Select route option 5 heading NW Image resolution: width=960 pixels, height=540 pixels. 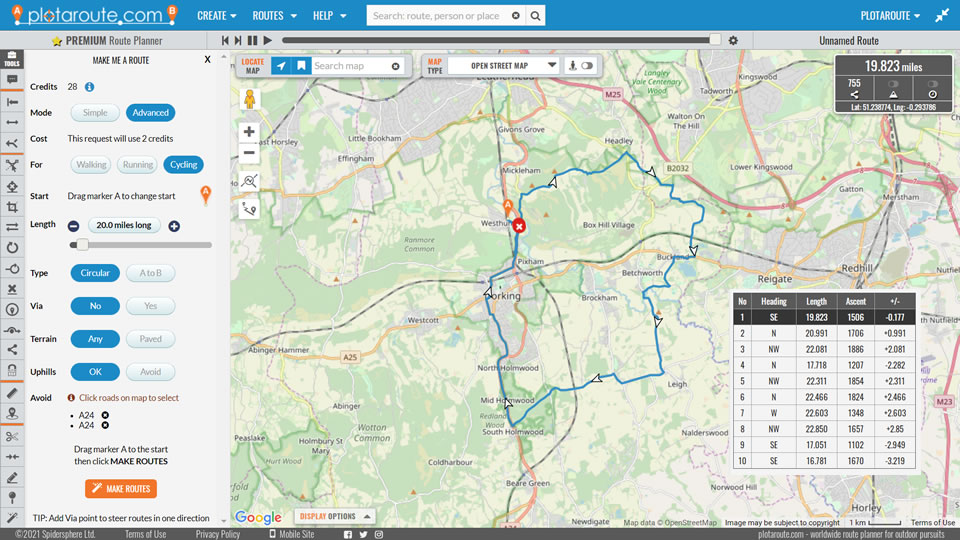coord(824,381)
